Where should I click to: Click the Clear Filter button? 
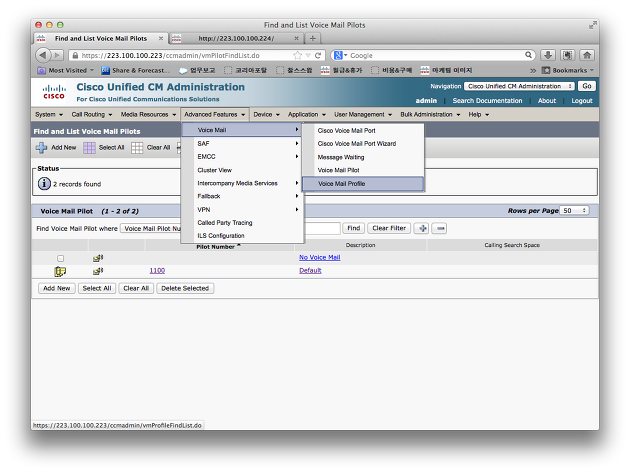(389, 228)
